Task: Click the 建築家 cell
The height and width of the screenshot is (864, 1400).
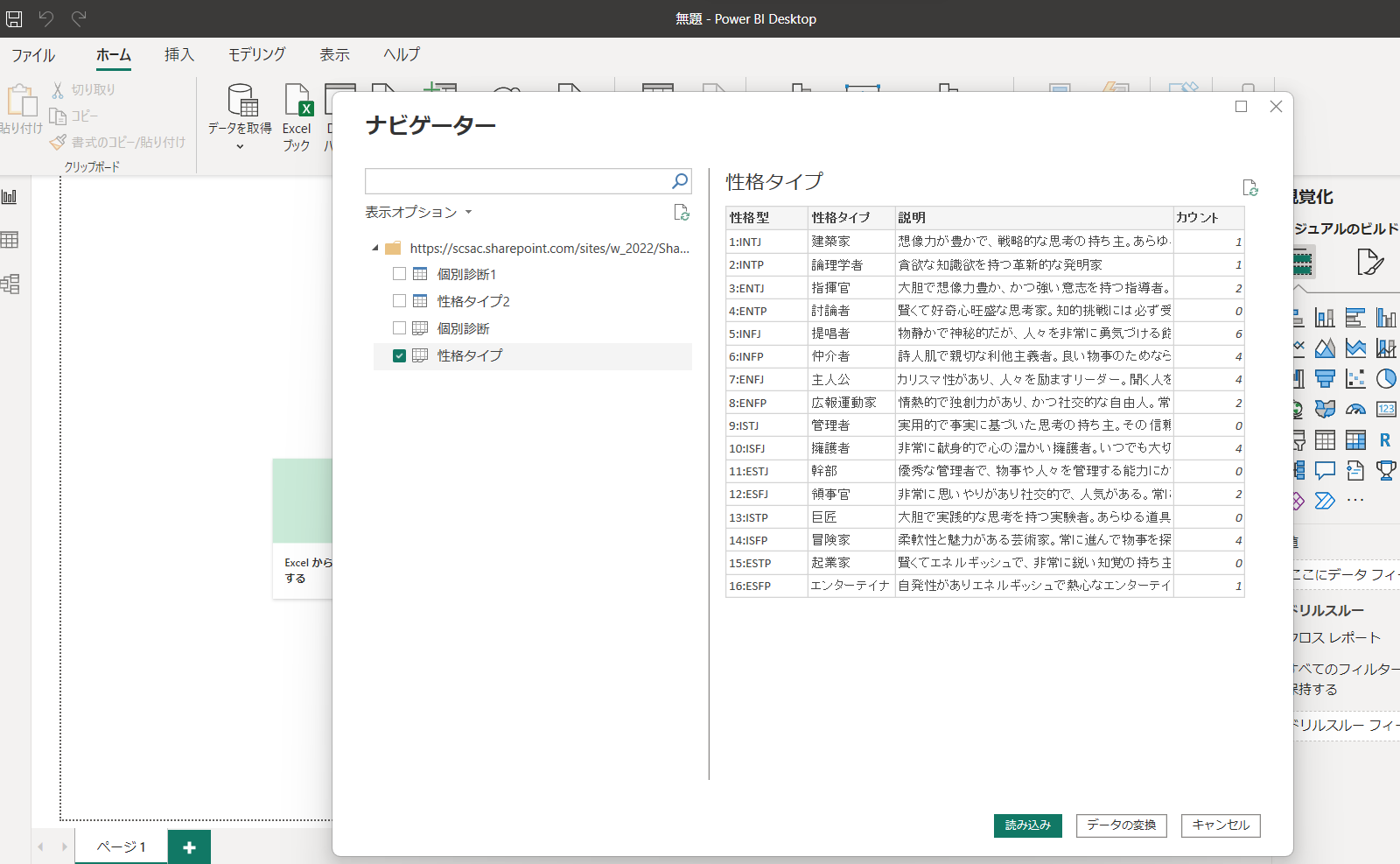Action: (x=850, y=242)
